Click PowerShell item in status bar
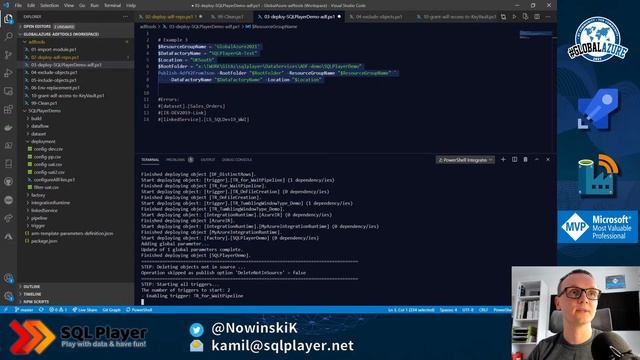640x360 pixels. (139, 310)
